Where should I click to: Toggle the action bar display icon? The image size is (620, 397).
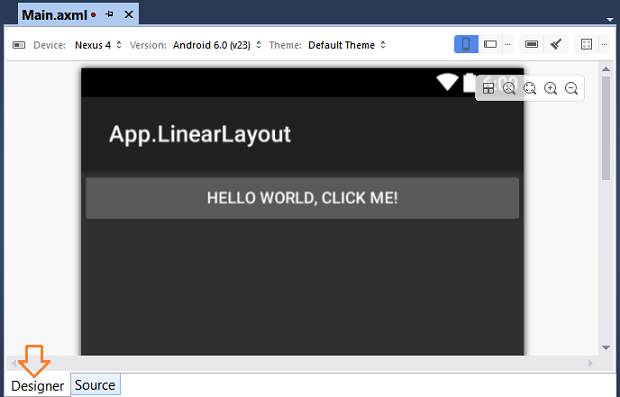[x=531, y=44]
